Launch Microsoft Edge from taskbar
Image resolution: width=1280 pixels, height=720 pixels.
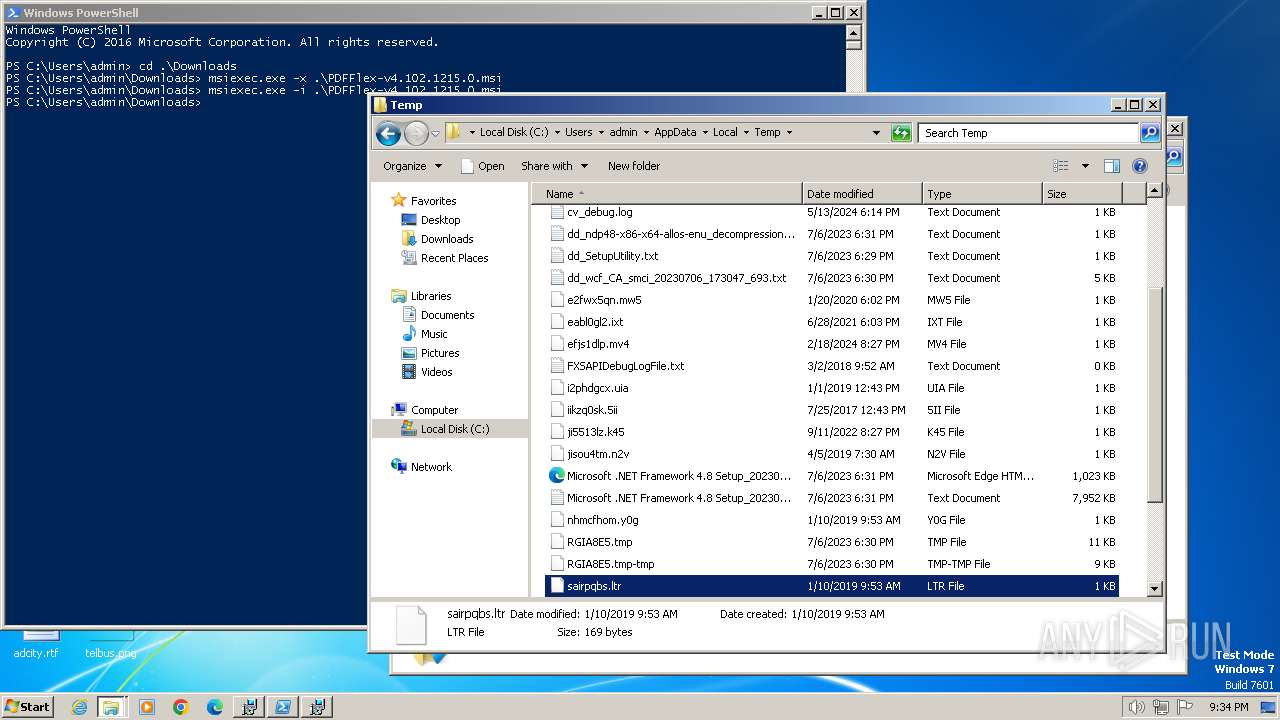214,707
